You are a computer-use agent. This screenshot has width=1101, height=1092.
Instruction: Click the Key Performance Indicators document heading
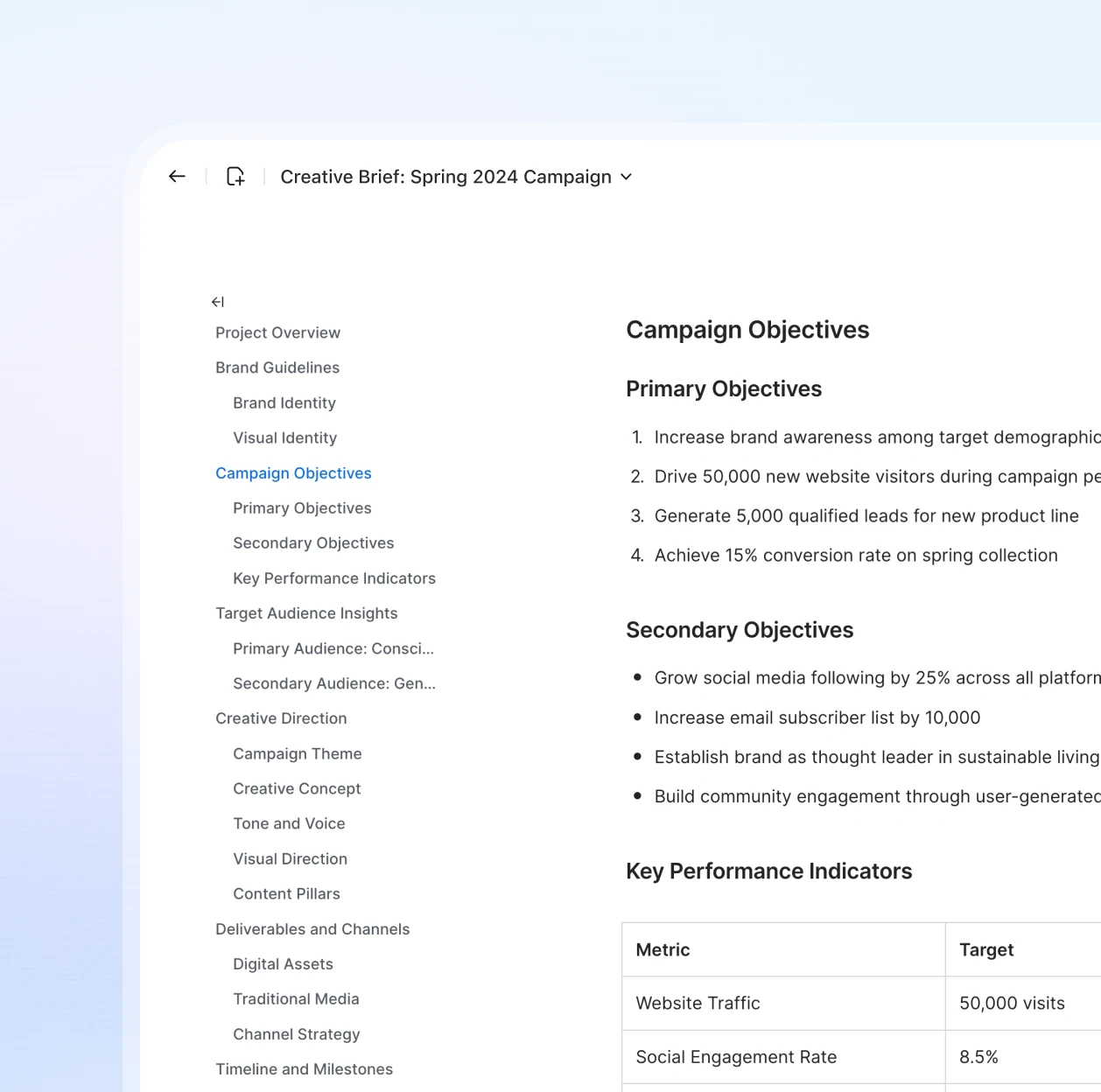(768, 871)
